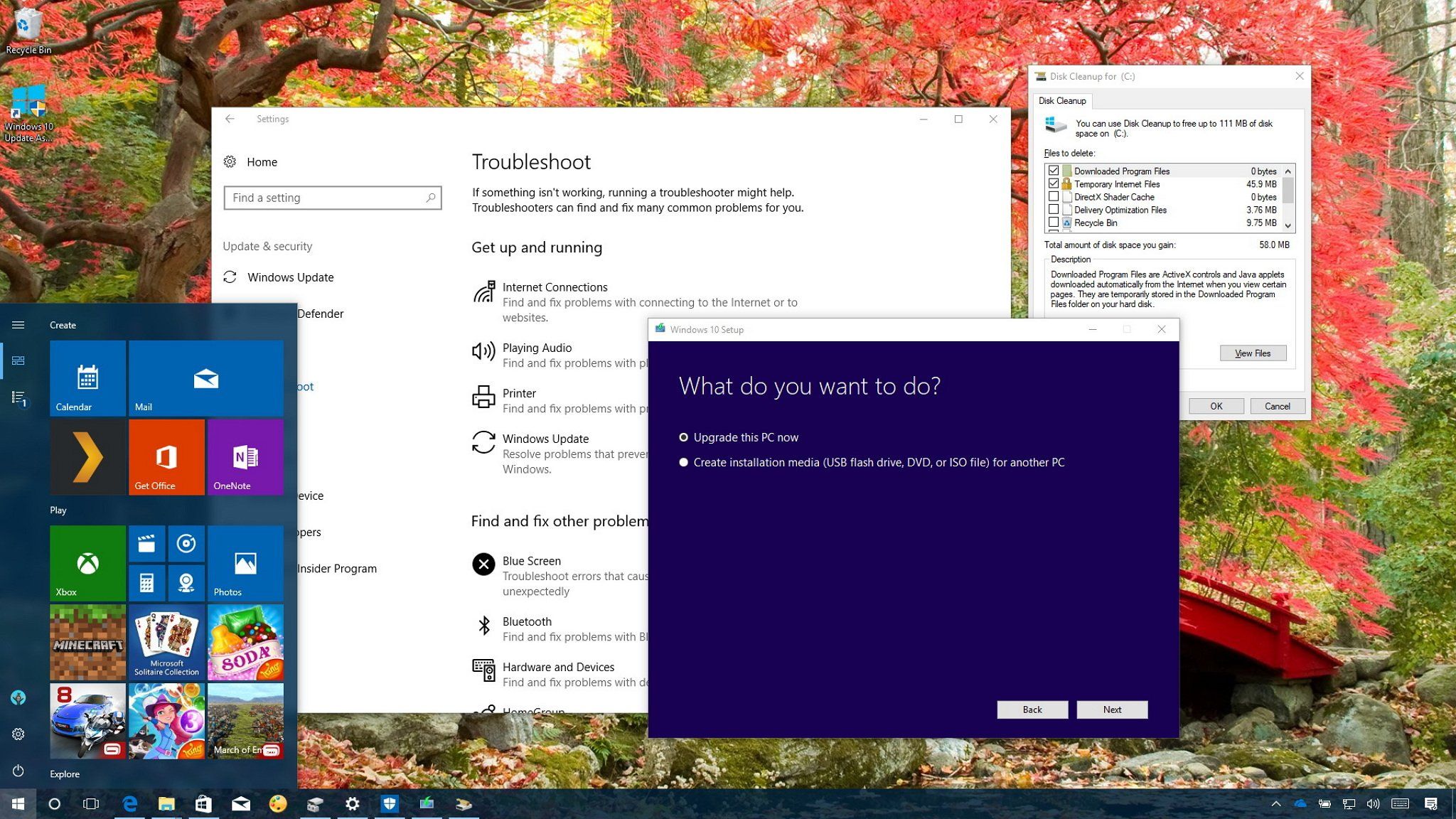The width and height of the screenshot is (1456, 819).
Task: Launch the Minecraft tile
Action: [87, 643]
